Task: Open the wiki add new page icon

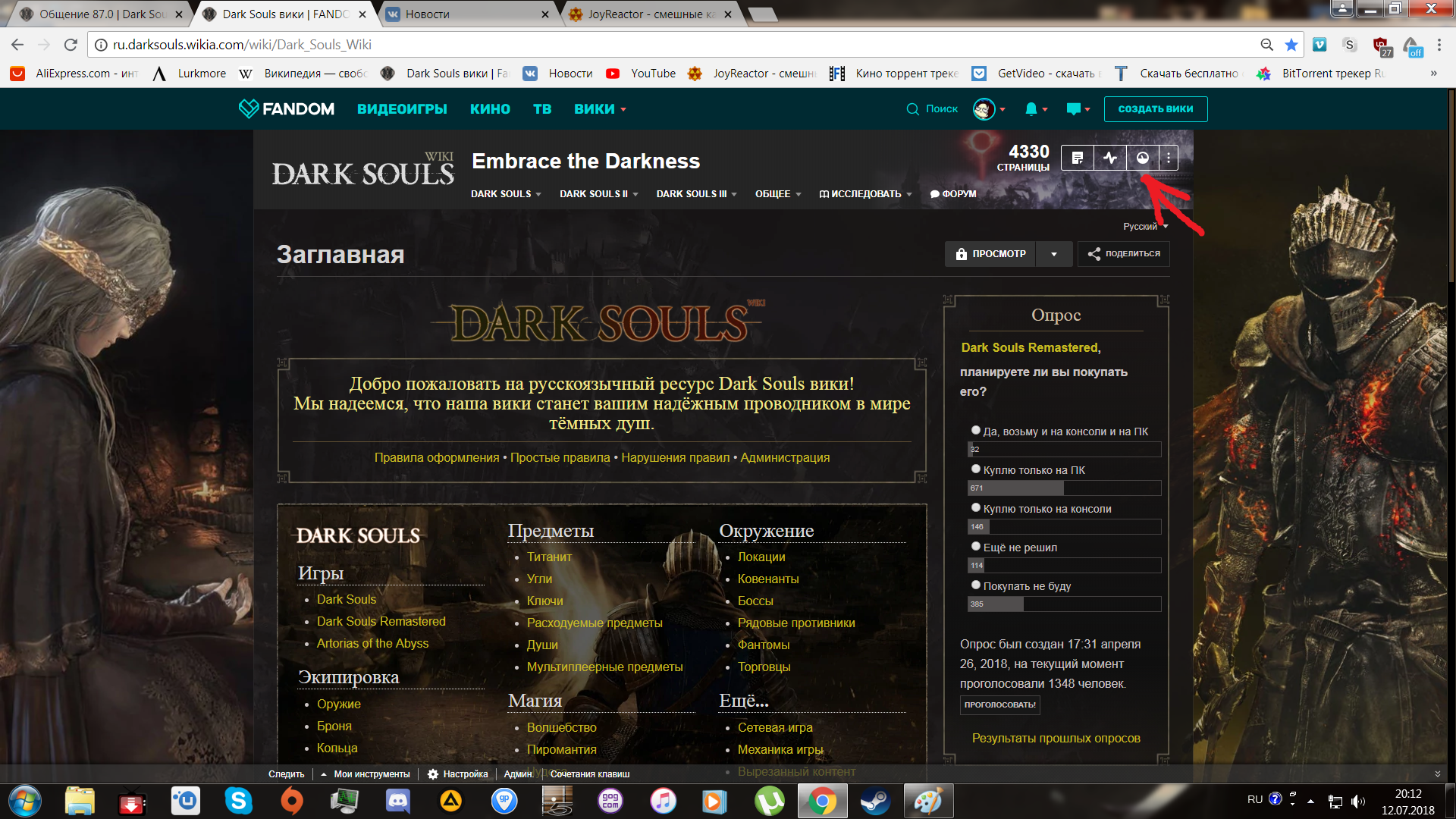Action: 1077,158
